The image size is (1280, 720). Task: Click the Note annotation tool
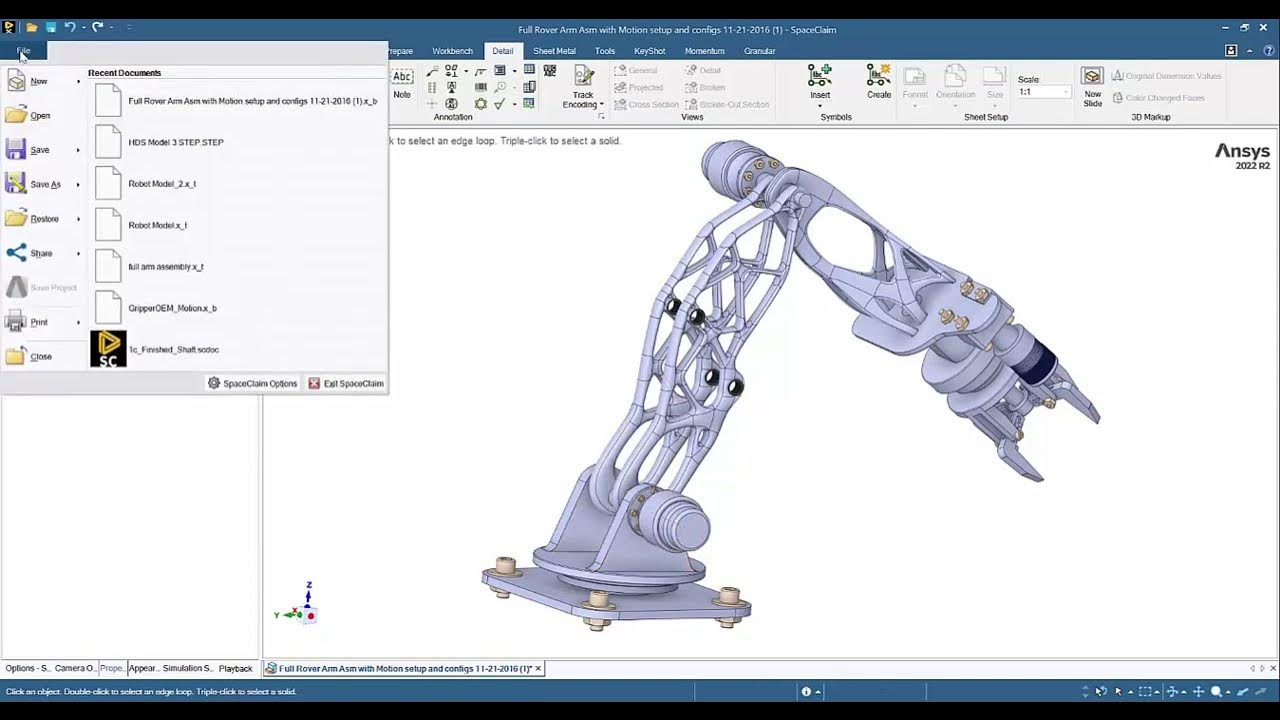[402, 84]
